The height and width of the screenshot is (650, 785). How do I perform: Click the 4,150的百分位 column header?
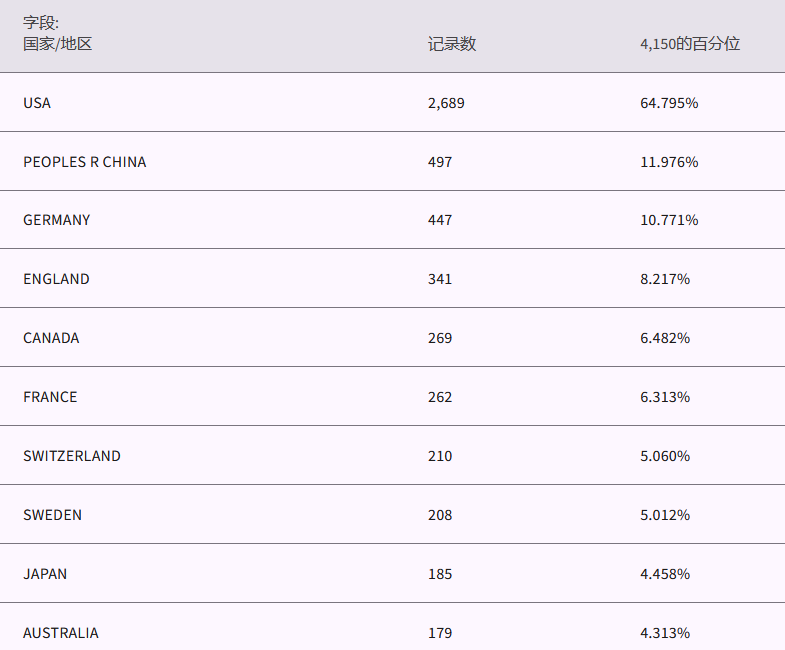[690, 44]
